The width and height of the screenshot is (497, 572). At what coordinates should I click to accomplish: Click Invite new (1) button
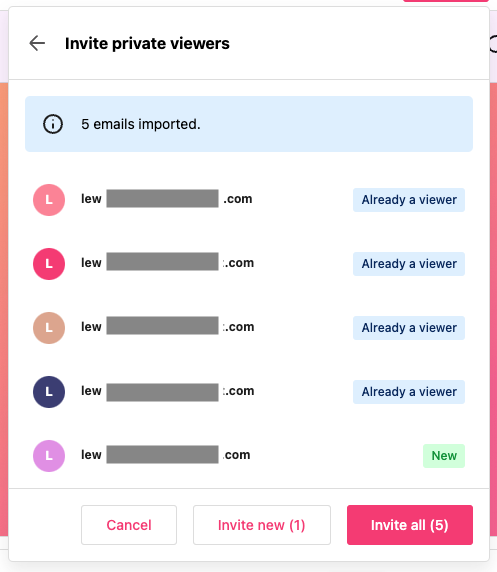(x=262, y=525)
